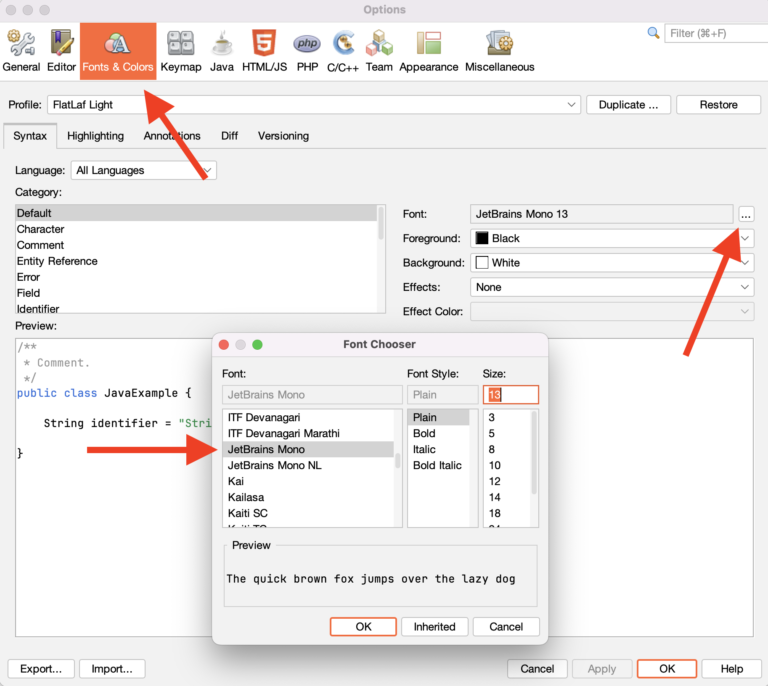
Task: Open the PHP options category
Action: [x=307, y=51]
